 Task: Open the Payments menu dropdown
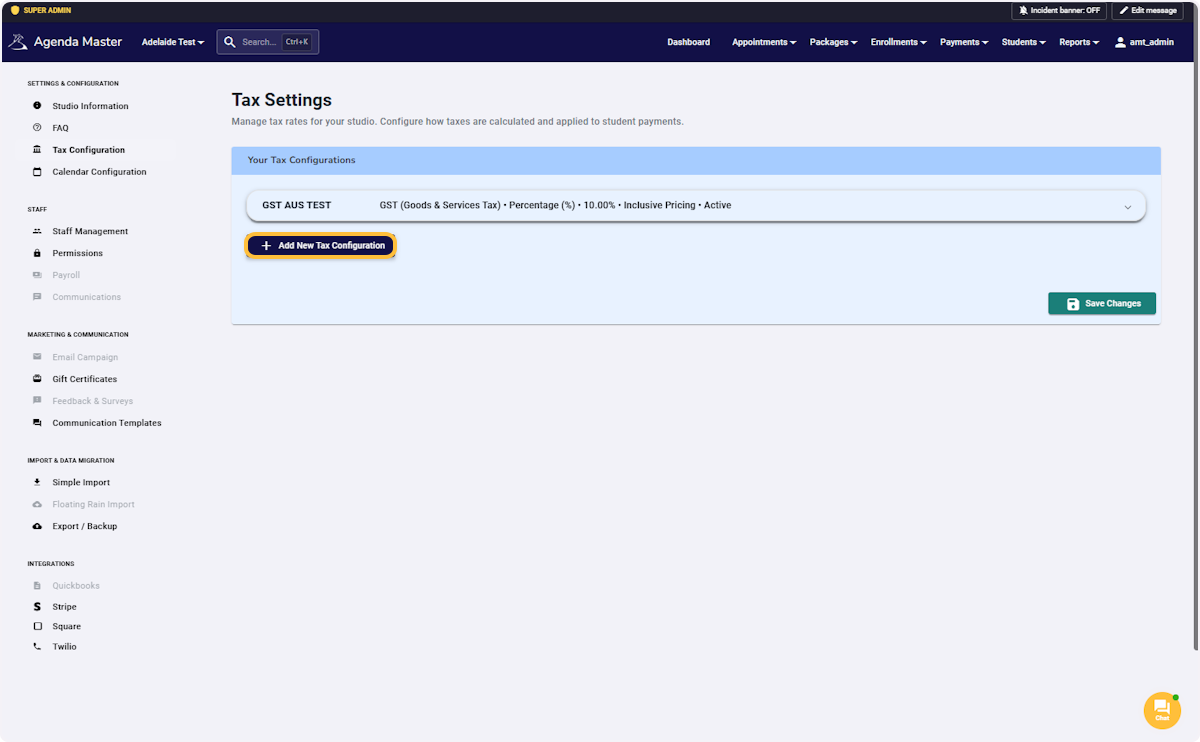(x=964, y=42)
